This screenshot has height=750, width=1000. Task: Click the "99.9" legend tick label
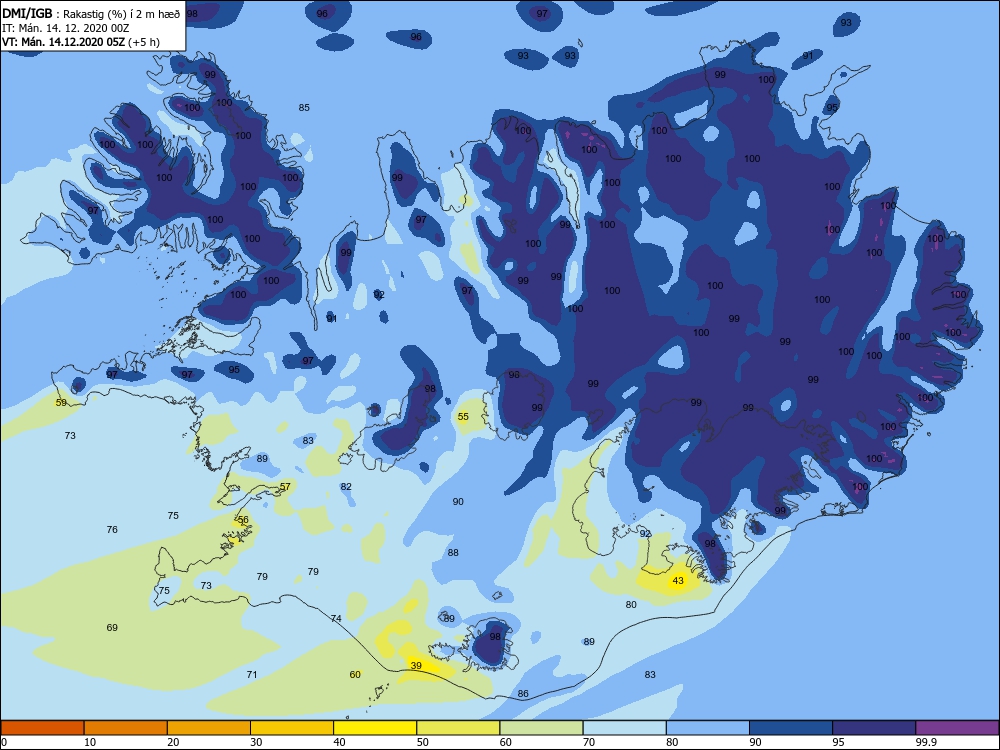[926, 742]
